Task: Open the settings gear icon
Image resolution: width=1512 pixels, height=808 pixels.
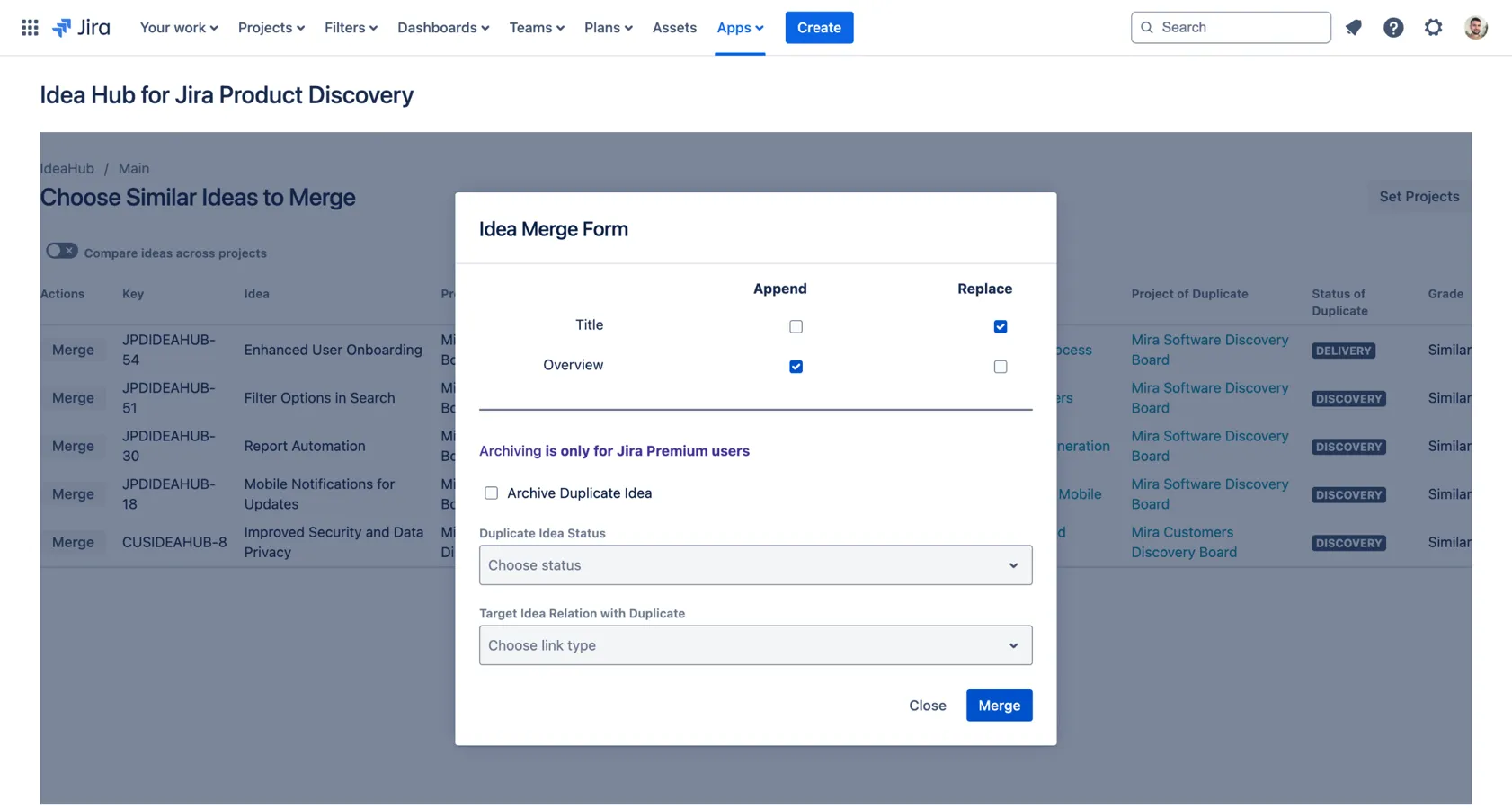Action: [x=1433, y=27]
